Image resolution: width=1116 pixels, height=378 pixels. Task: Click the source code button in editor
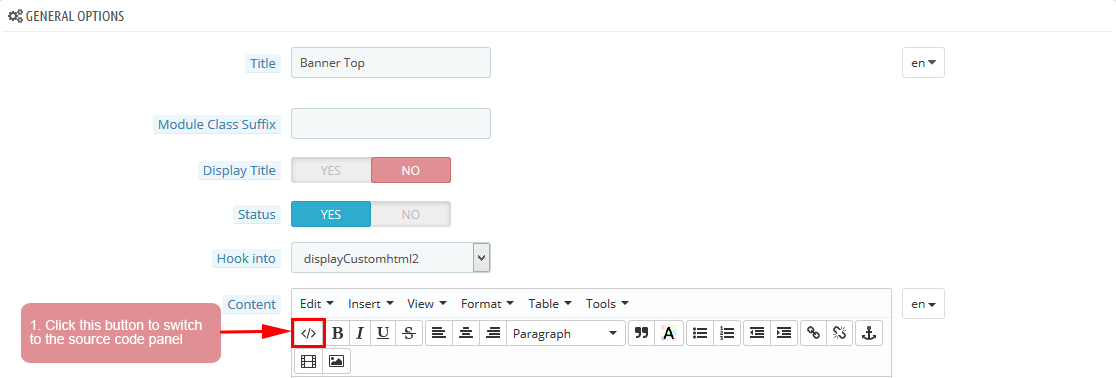point(308,333)
